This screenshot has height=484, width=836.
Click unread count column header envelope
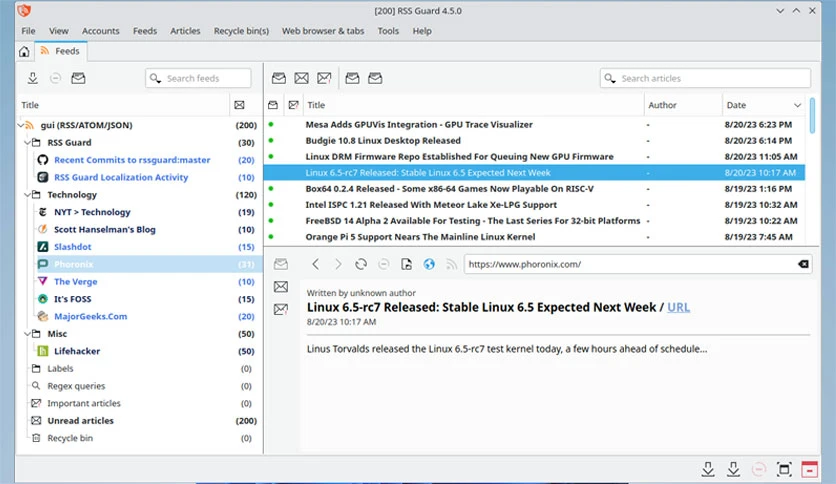tap(239, 105)
